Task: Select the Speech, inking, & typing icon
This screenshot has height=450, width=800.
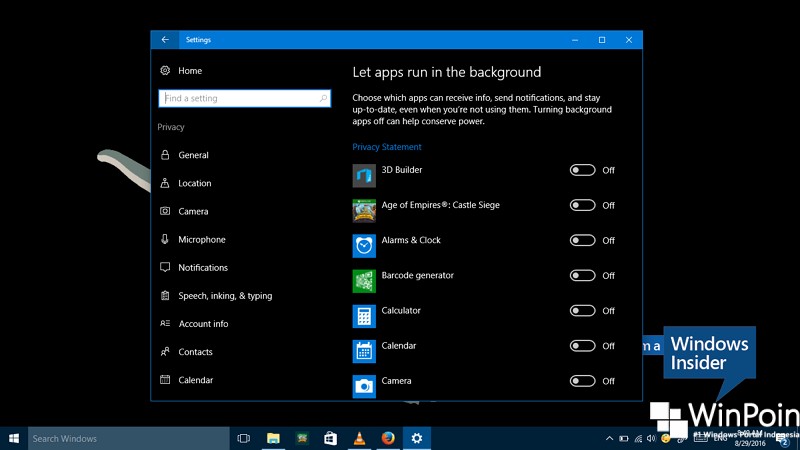Action: click(165, 295)
